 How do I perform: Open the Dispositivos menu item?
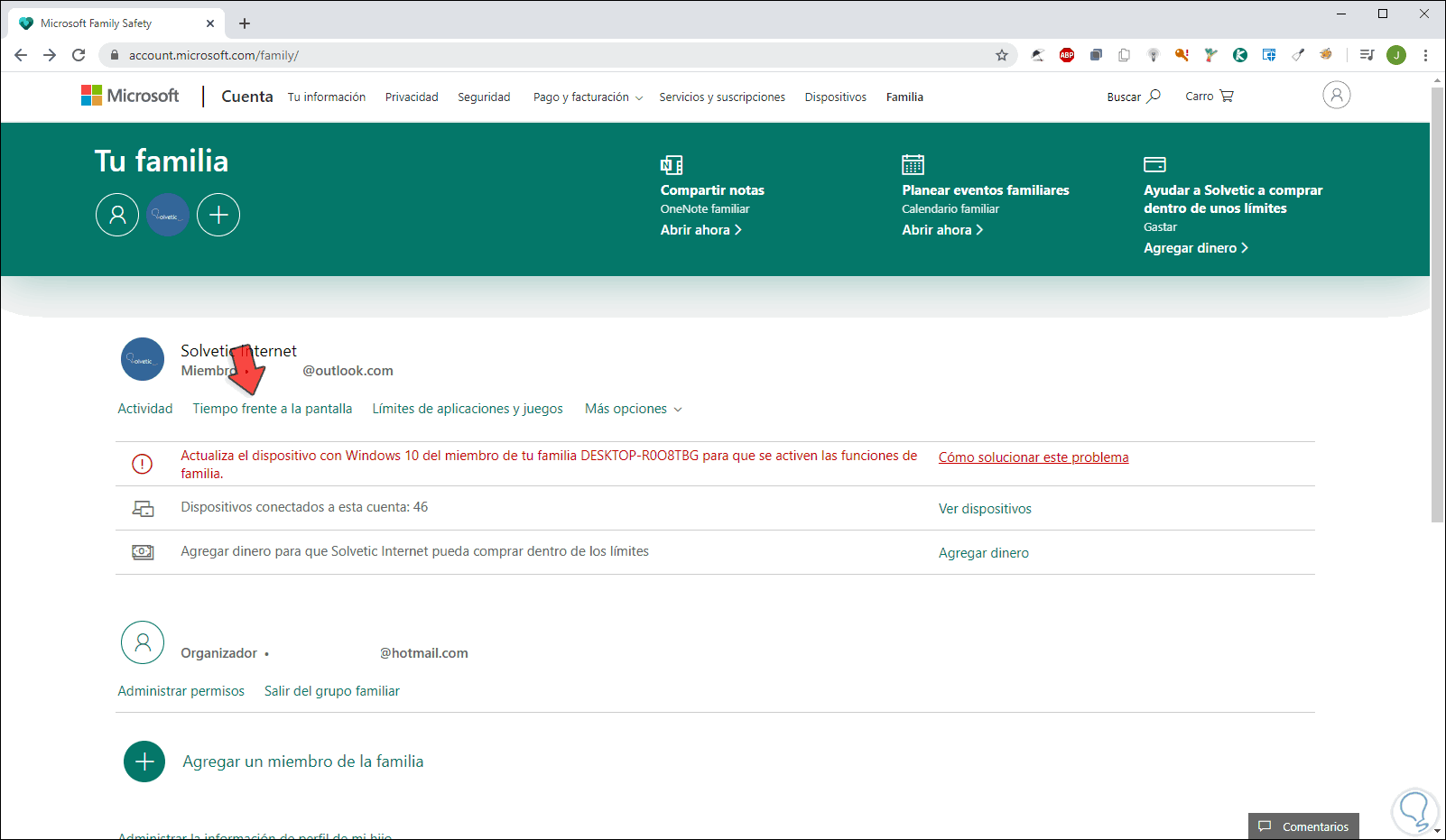tap(836, 97)
